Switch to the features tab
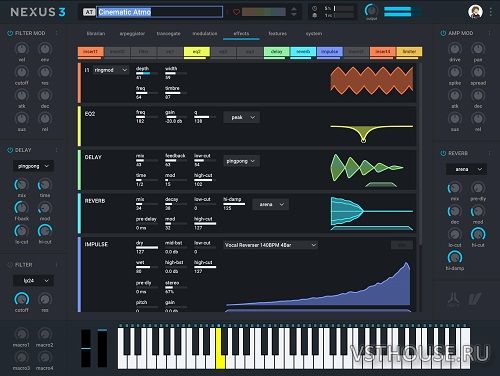500x376 pixels. point(278,33)
